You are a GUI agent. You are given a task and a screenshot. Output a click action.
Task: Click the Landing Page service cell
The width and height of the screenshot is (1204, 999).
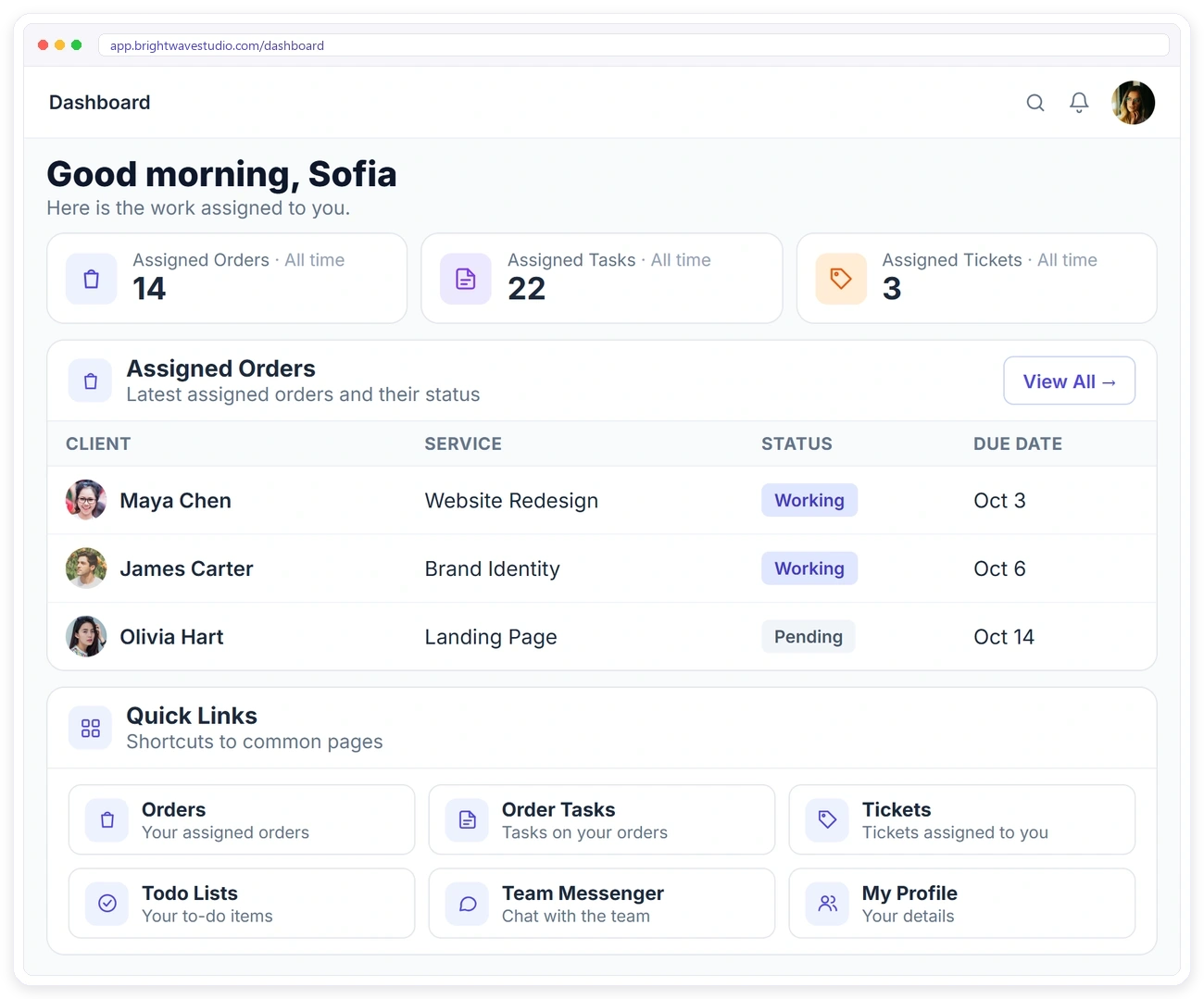(x=491, y=637)
